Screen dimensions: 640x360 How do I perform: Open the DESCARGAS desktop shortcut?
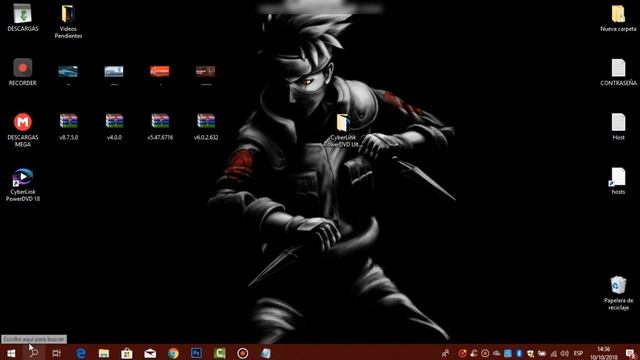[x=23, y=18]
